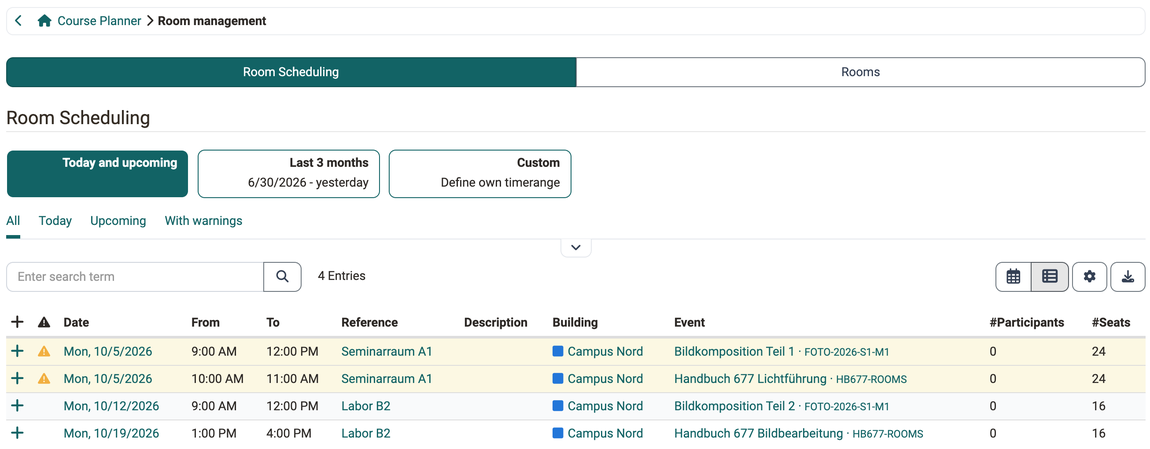Click blue building color in Bildkomposition Teil 2 row

557,406
